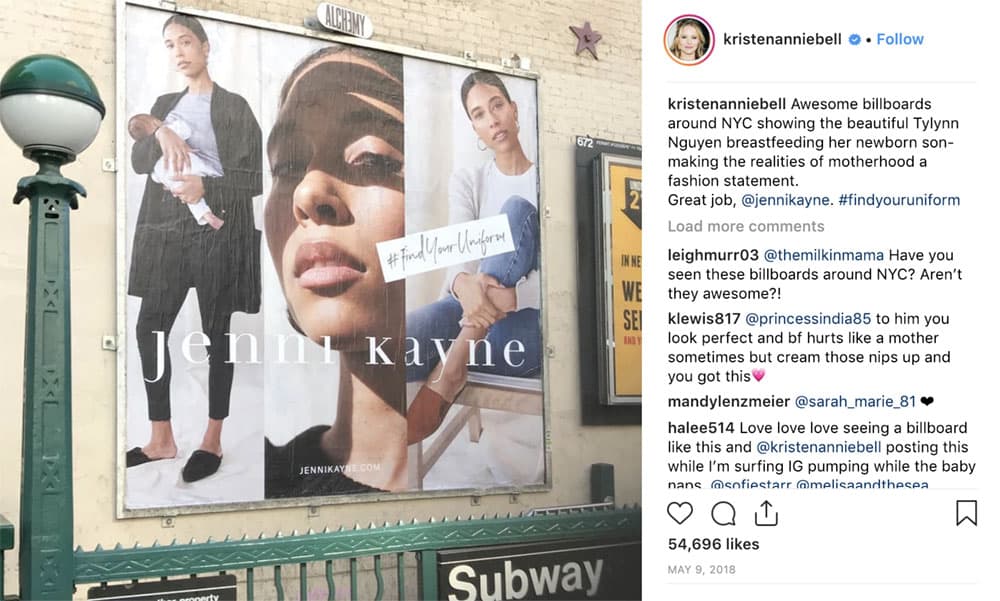Screen dimensions: 1000x601
Task: Open @jennikayne mention in caption
Action: tap(786, 200)
